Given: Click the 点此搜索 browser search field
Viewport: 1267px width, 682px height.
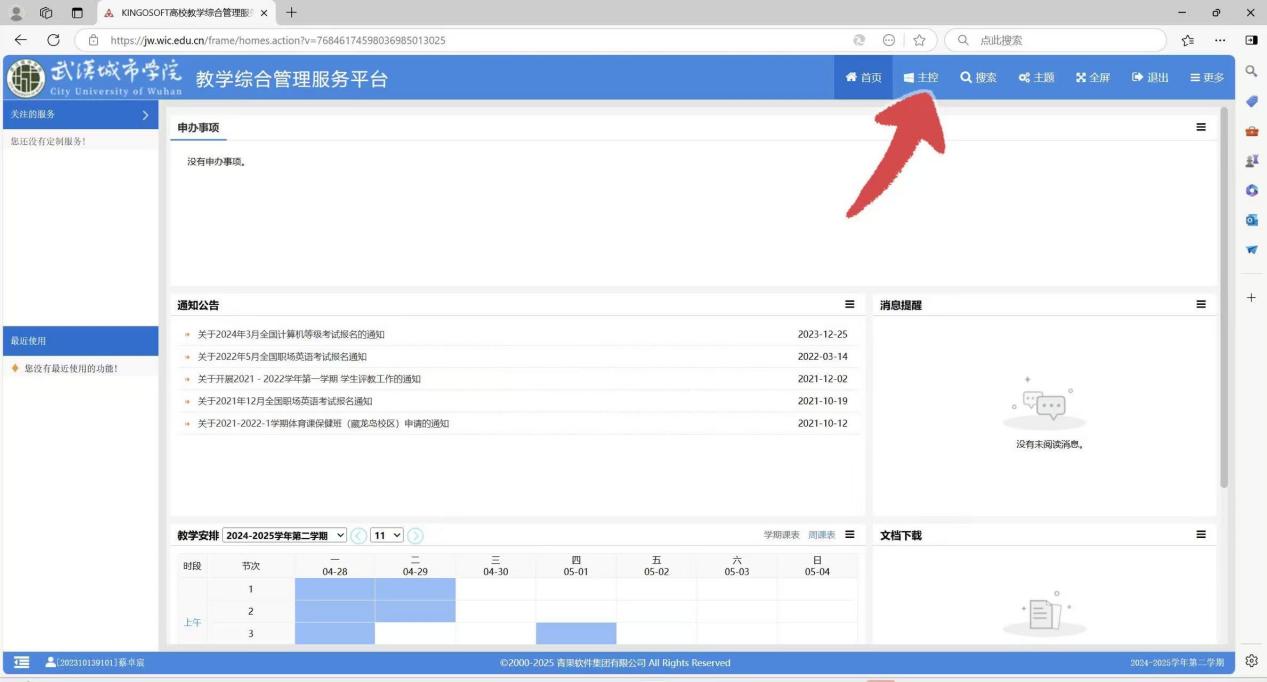Looking at the screenshot, I should click(1060, 40).
